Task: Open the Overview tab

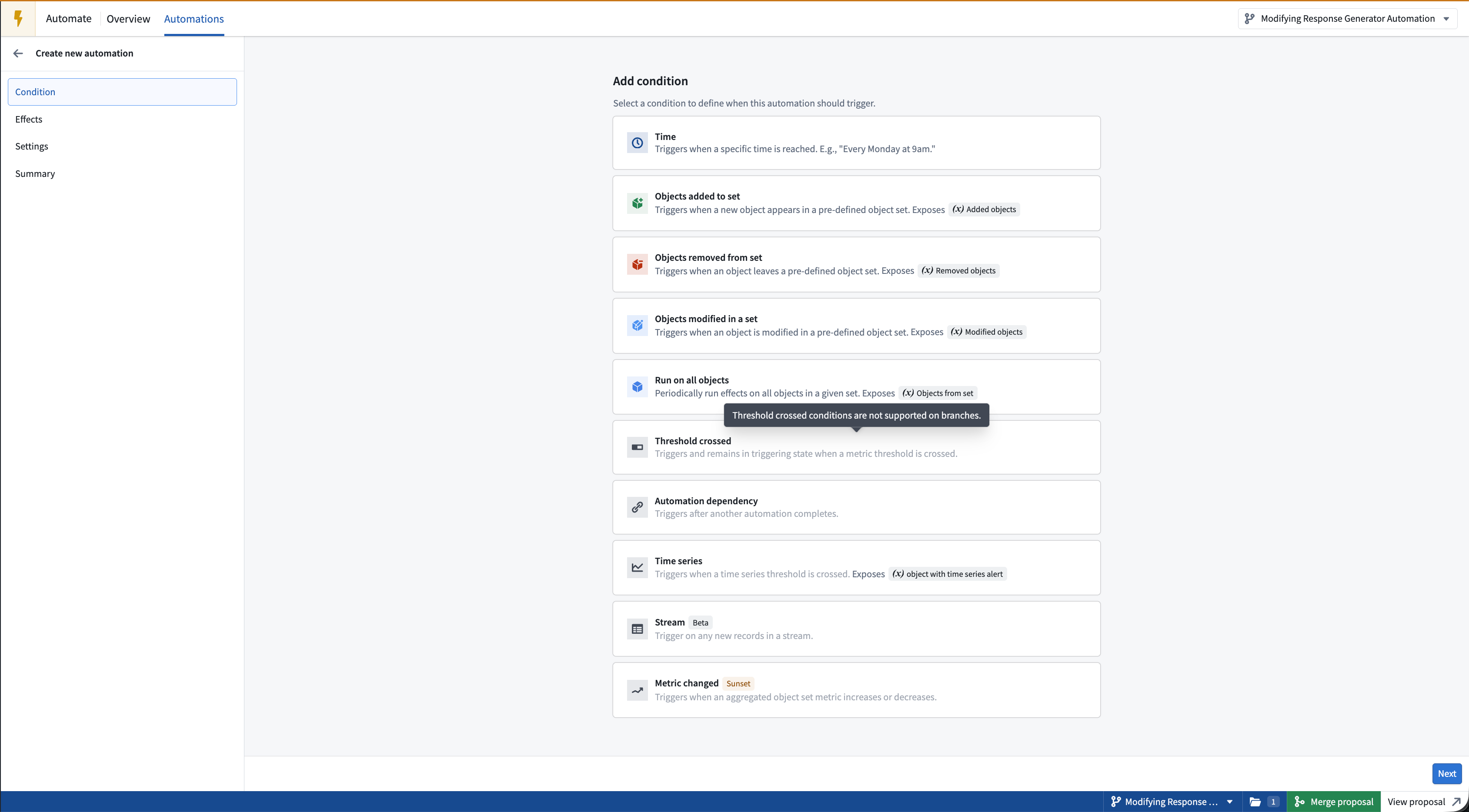Action: [128, 19]
